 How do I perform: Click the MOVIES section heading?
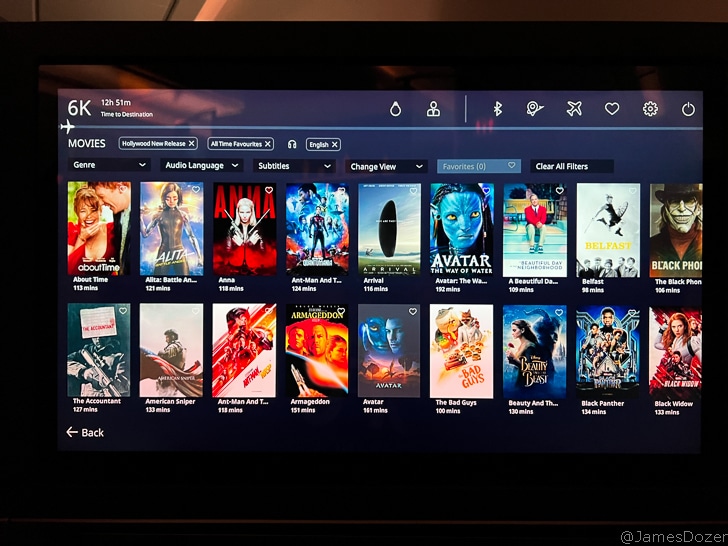coord(86,143)
